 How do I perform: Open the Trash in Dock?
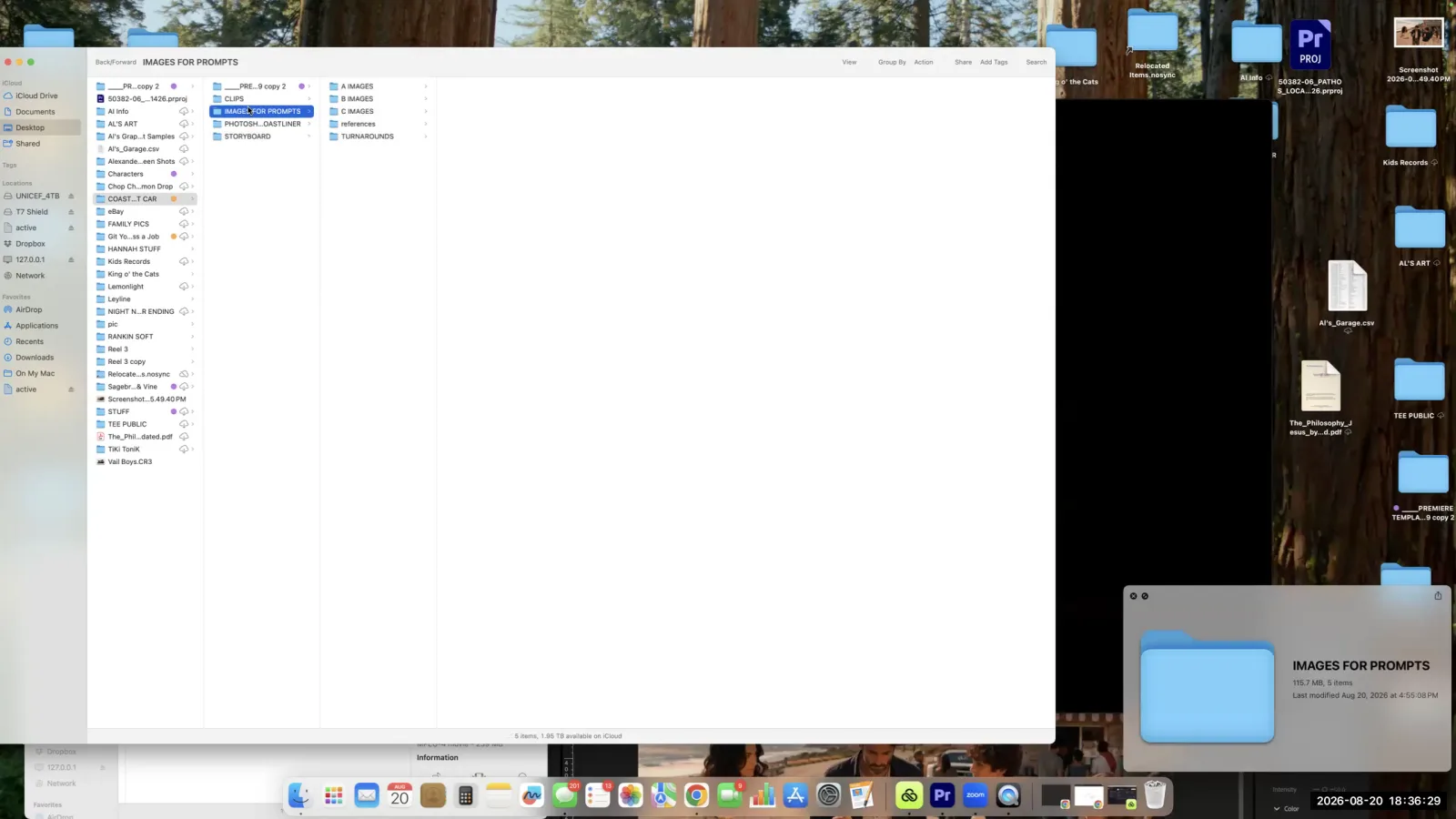point(1155,795)
